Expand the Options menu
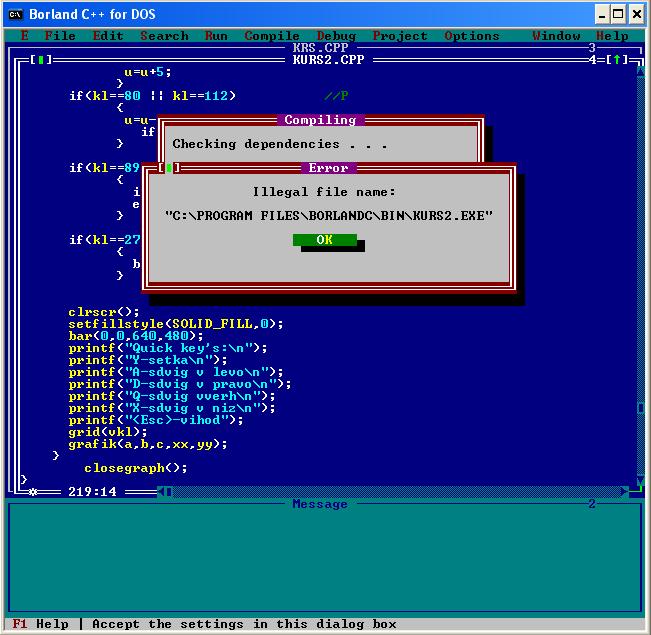651x635 pixels. (472, 36)
